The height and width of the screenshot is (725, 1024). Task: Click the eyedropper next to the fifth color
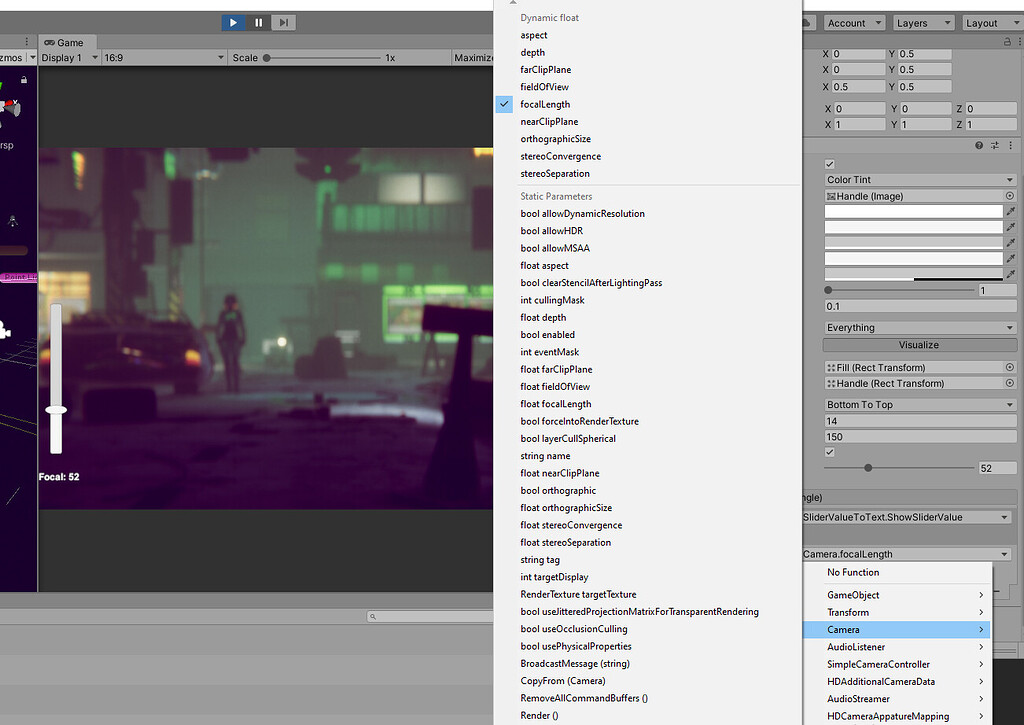(1011, 274)
